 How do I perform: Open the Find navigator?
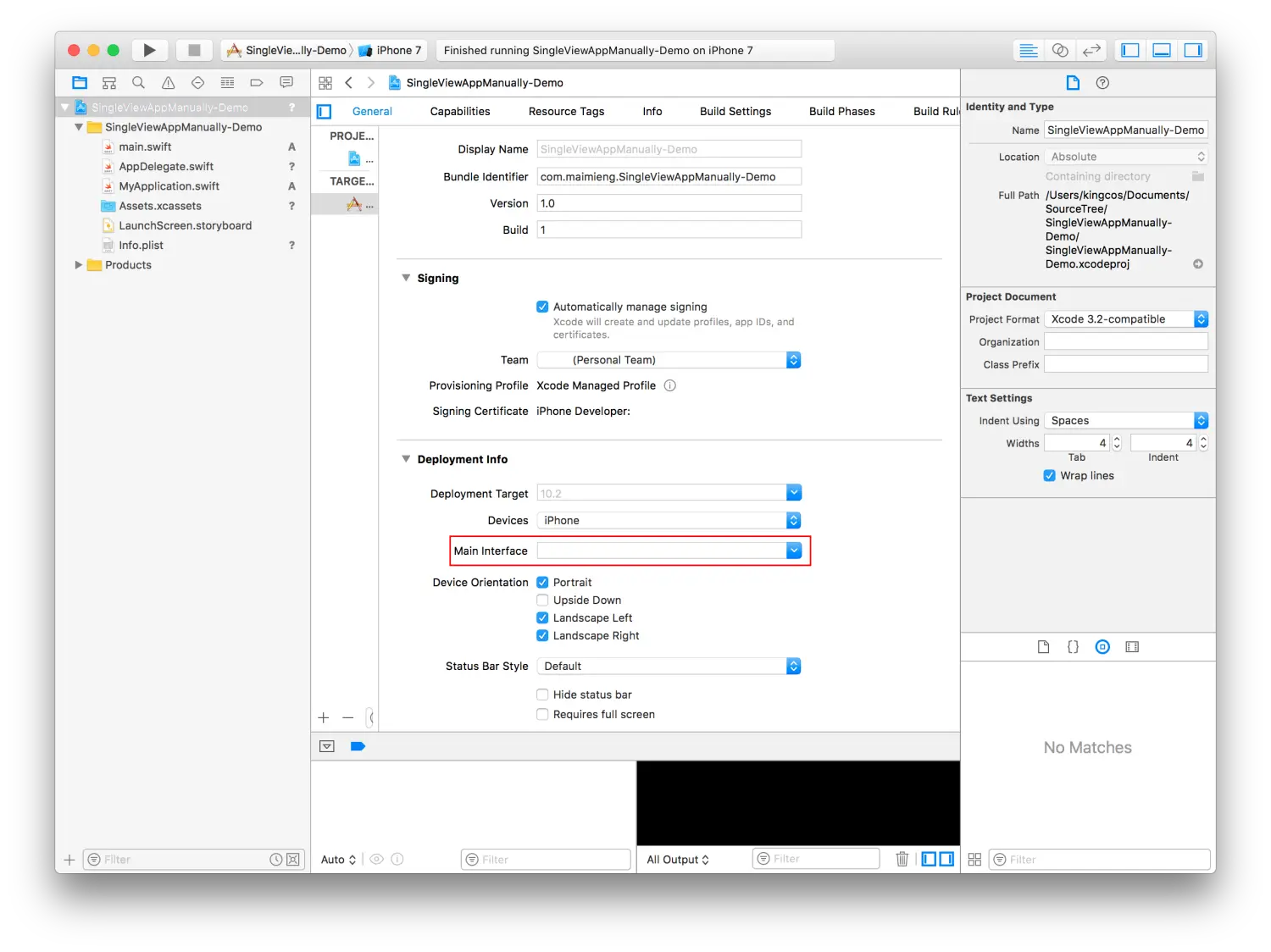click(138, 82)
